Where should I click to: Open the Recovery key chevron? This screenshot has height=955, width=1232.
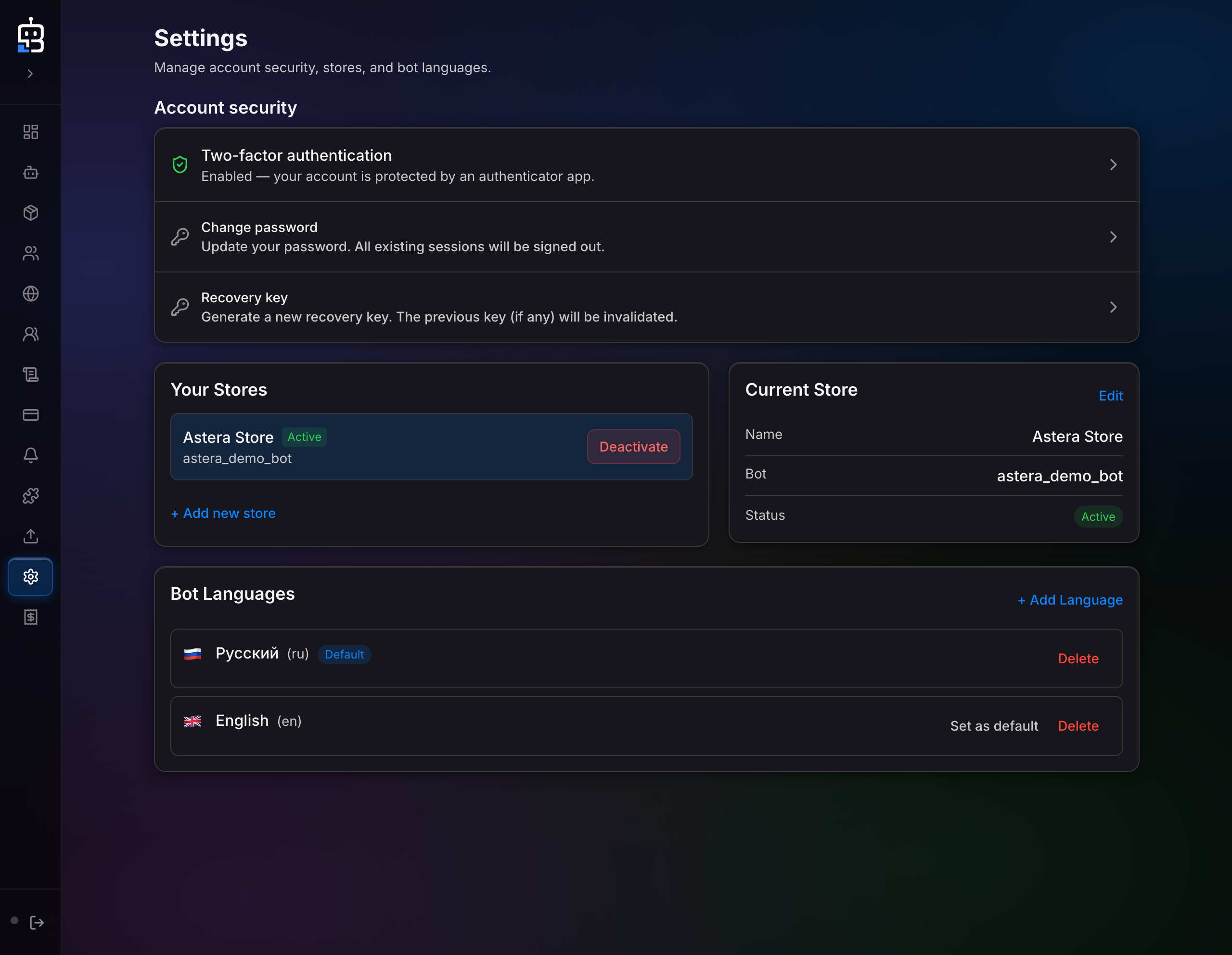pyautogui.click(x=1113, y=307)
